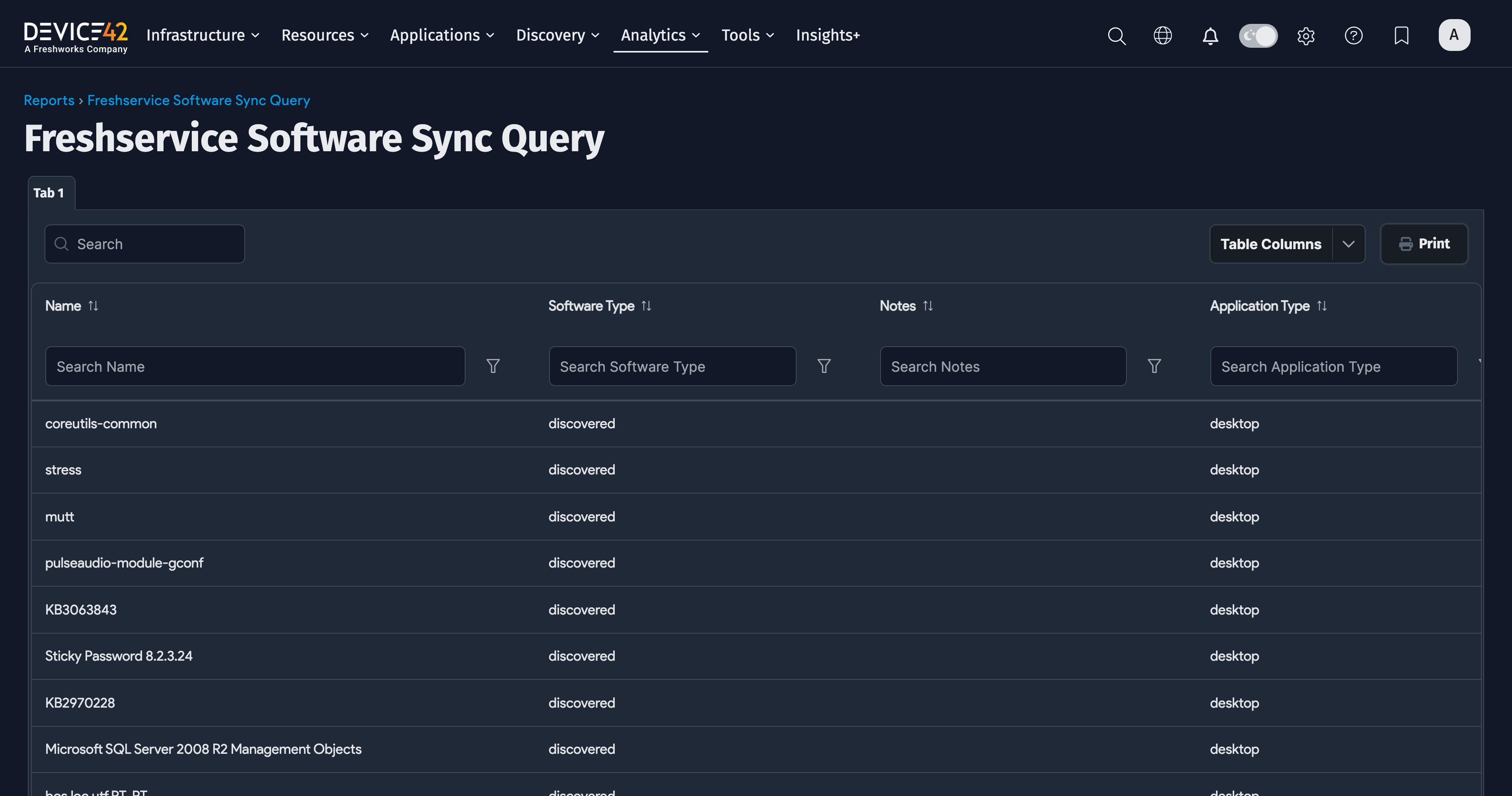Click the Application Type column header
Viewport: 1512px width, 796px height.
1260,306
